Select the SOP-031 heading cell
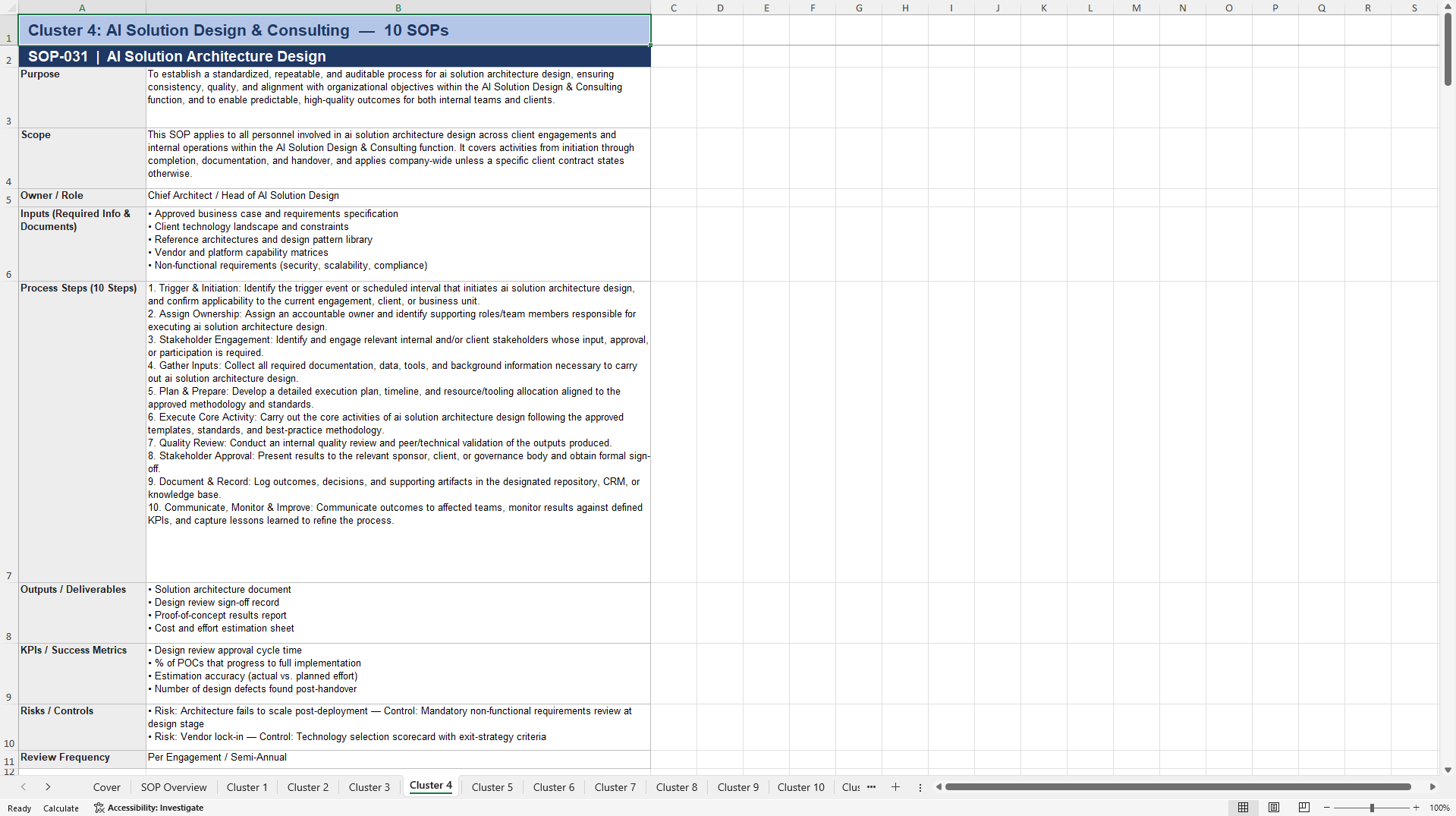The width and height of the screenshot is (1456, 816). 335,56
